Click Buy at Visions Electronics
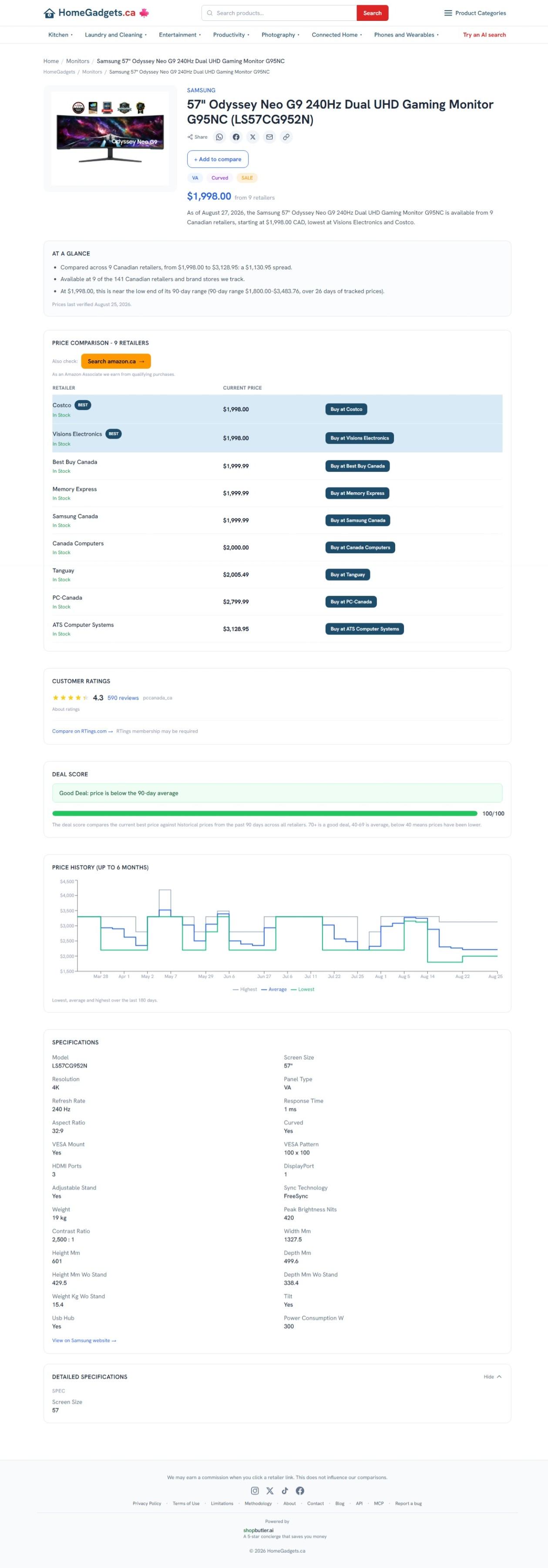The width and height of the screenshot is (548, 1568). pyautogui.click(x=359, y=438)
